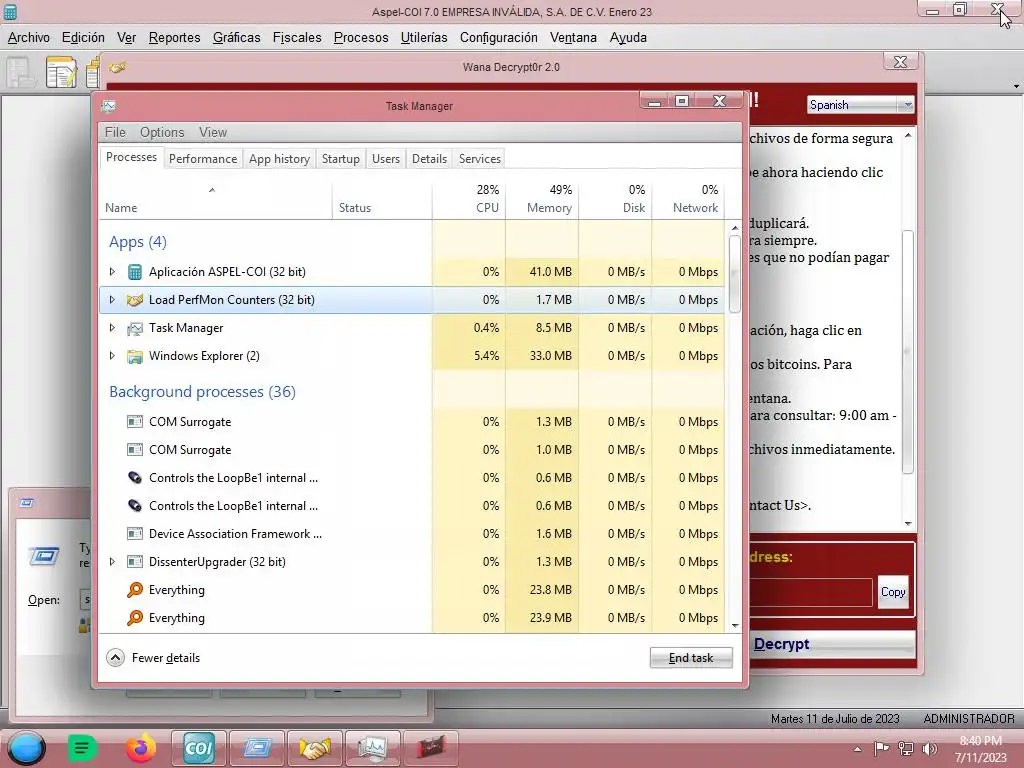Sort processes by Disk column
This screenshot has width=1024, height=768.
pyautogui.click(x=615, y=199)
